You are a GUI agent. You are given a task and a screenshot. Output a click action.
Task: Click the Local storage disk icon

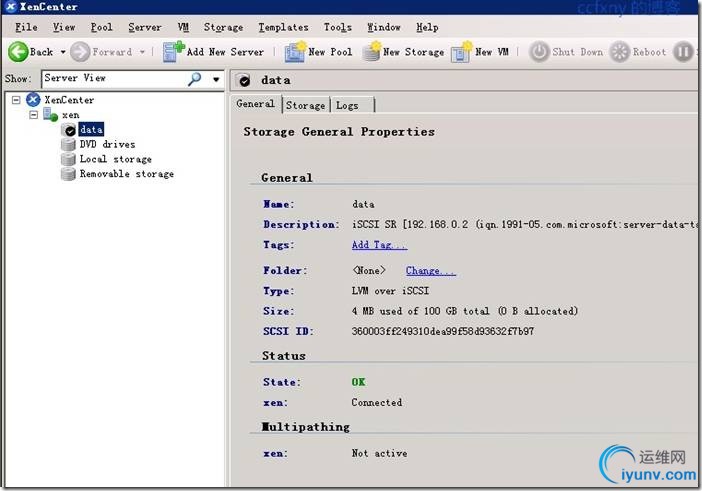68,159
